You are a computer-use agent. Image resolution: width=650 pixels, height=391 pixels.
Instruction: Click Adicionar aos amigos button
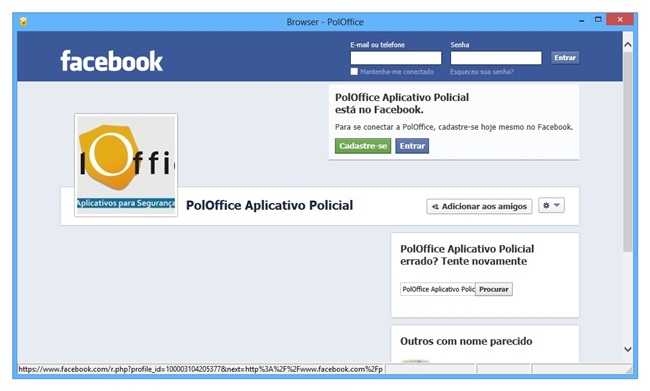tap(479, 206)
